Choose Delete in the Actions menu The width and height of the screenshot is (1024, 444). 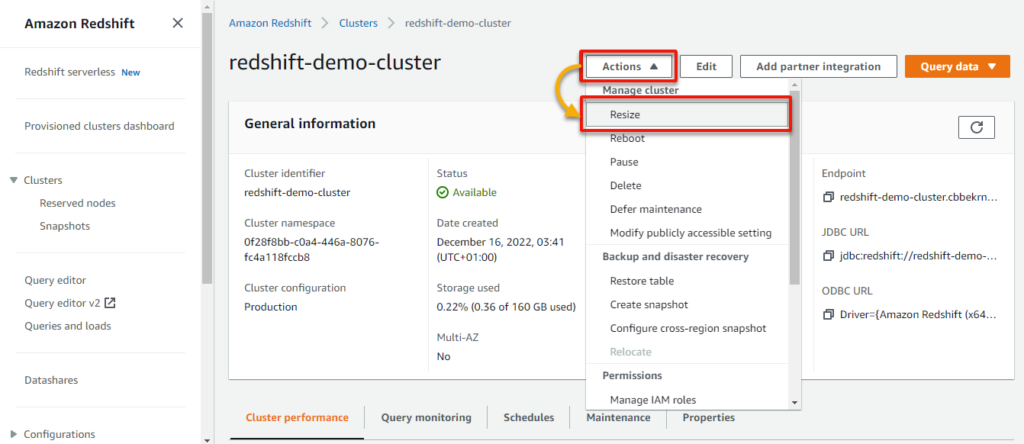coord(686,185)
